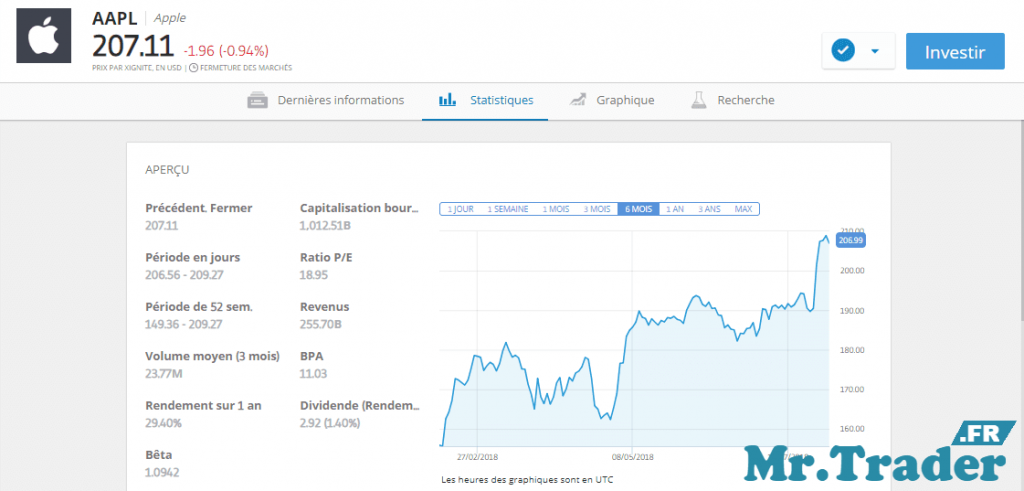Viewport: 1024px width, 491px height.
Task: Click the Apple logo thumbnail
Action: 44,36
